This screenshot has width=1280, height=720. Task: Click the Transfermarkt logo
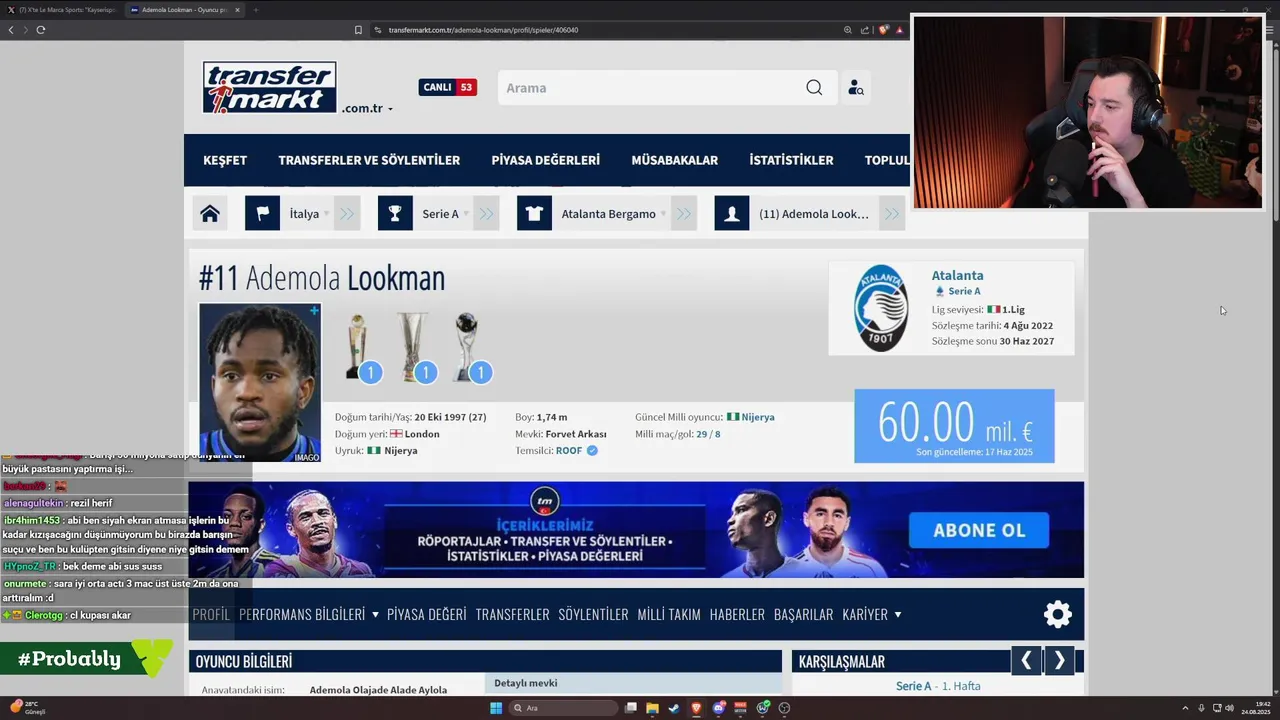[269, 87]
